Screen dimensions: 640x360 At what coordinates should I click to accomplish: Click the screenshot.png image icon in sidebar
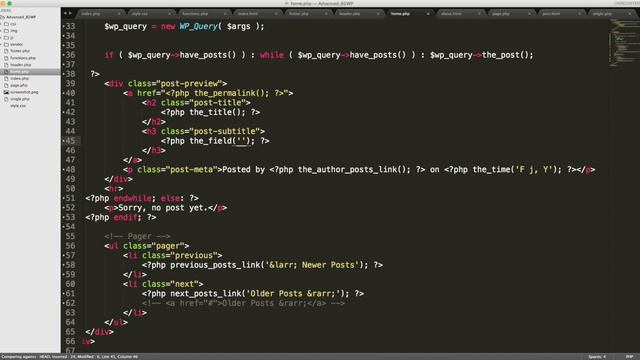pos(6,92)
